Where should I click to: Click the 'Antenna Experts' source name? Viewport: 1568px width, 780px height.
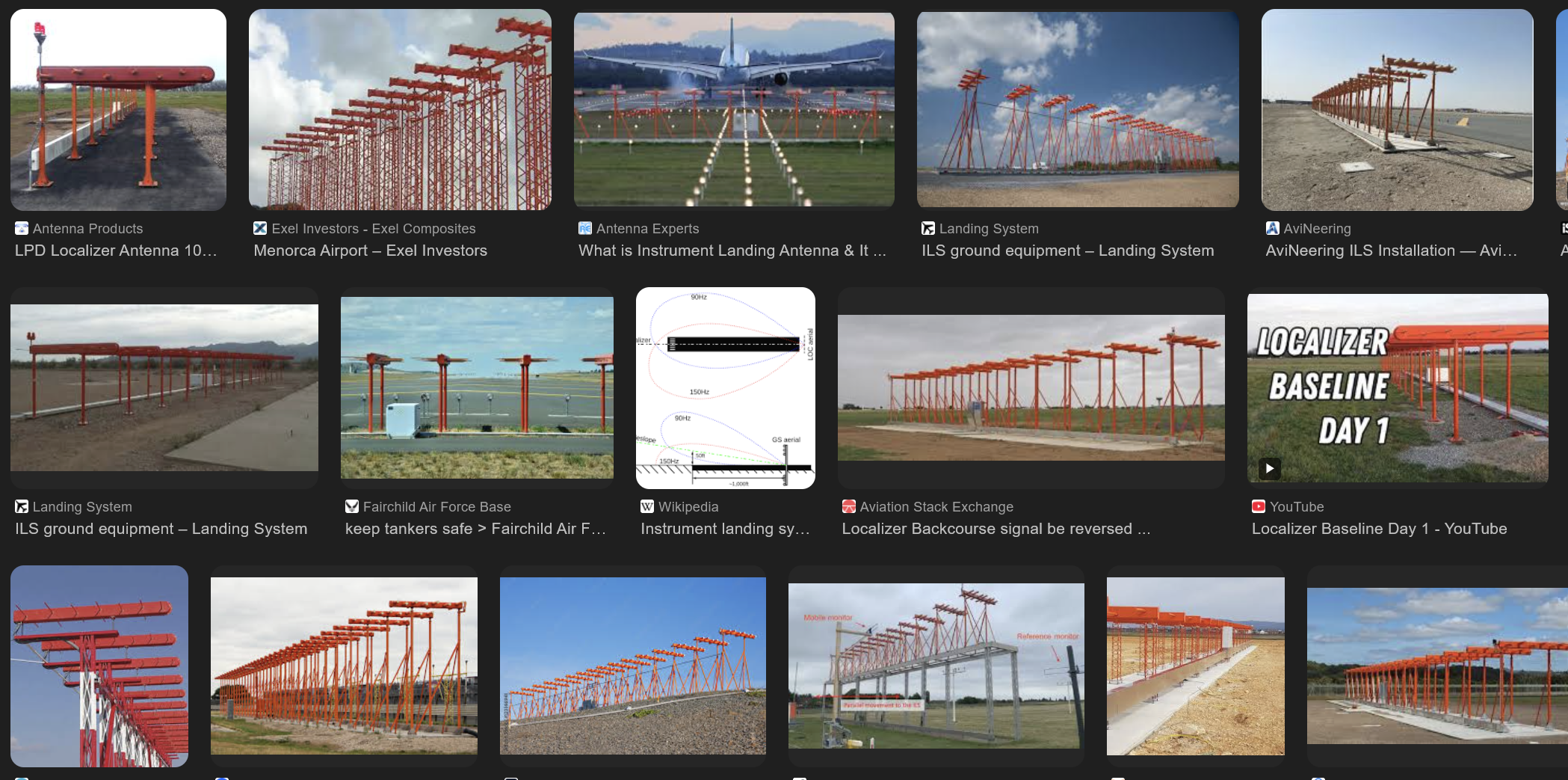648,228
